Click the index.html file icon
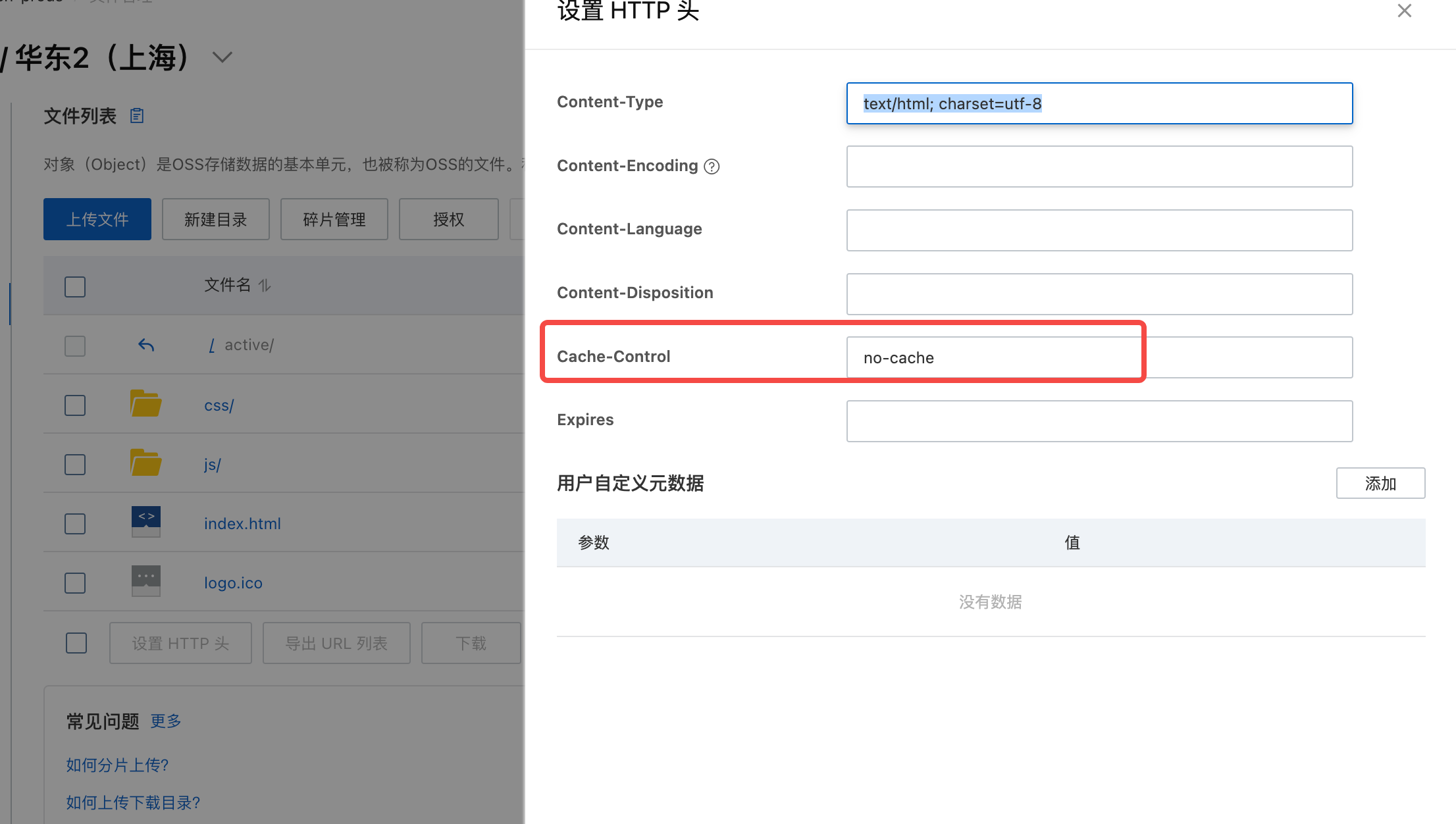 point(146,522)
